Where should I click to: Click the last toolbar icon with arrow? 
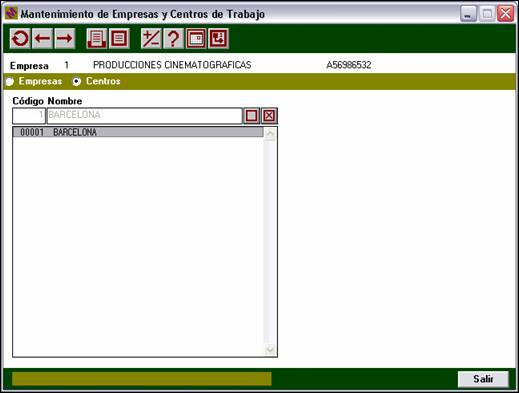tap(218, 39)
